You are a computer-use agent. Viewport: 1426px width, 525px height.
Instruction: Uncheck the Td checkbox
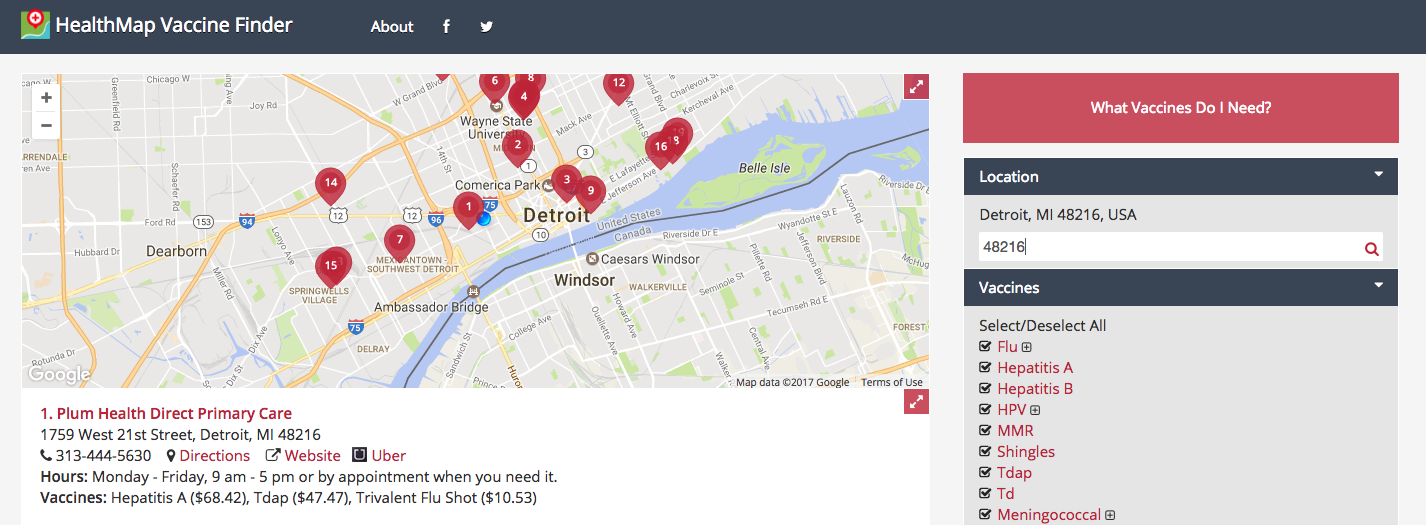click(x=986, y=494)
